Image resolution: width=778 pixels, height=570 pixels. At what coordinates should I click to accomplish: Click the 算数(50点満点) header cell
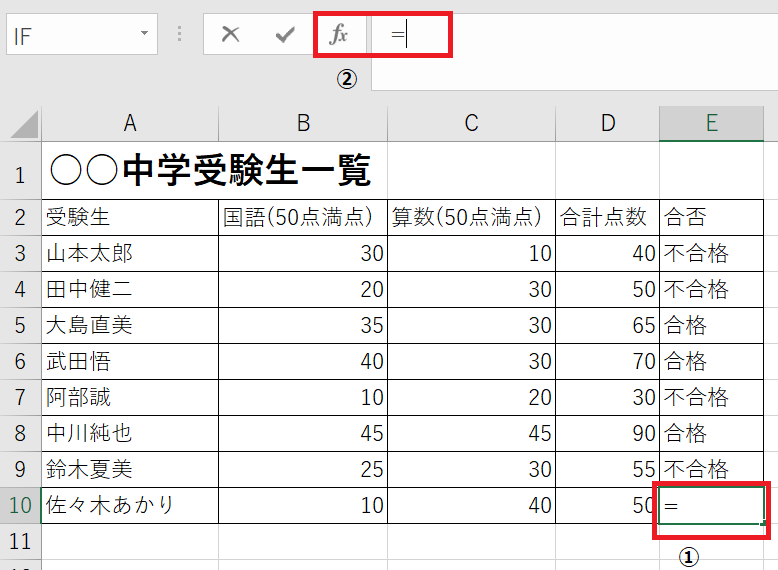tap(471, 218)
